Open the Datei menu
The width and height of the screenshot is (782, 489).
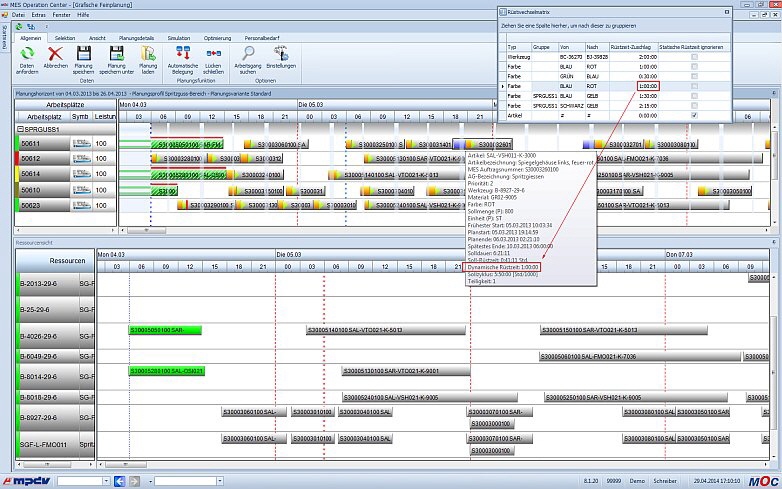[x=18, y=15]
